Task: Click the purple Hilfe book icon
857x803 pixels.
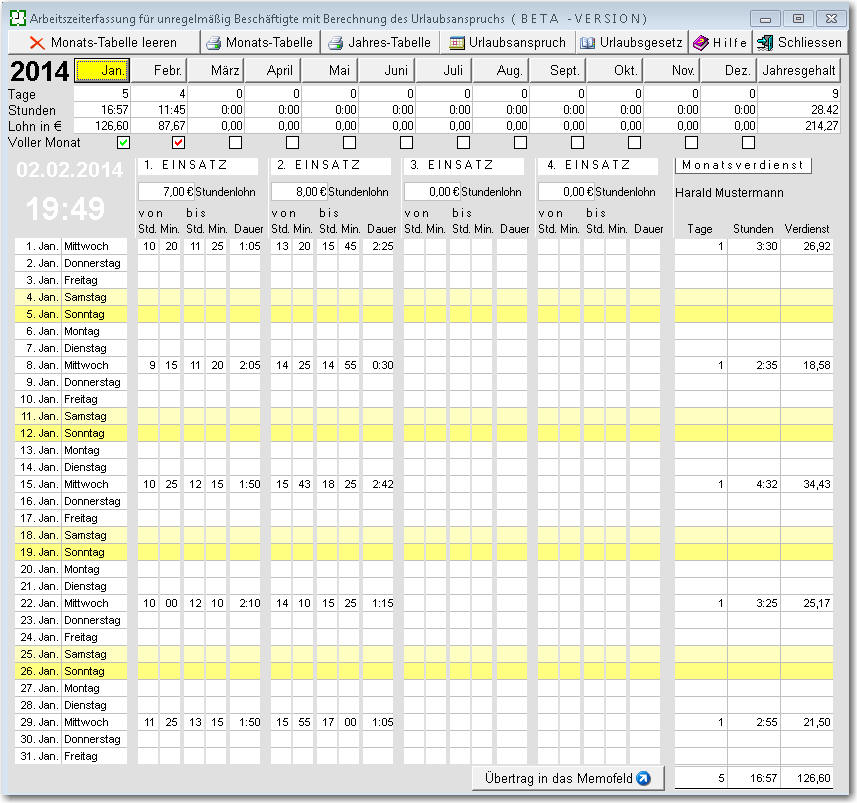Action: 700,43
